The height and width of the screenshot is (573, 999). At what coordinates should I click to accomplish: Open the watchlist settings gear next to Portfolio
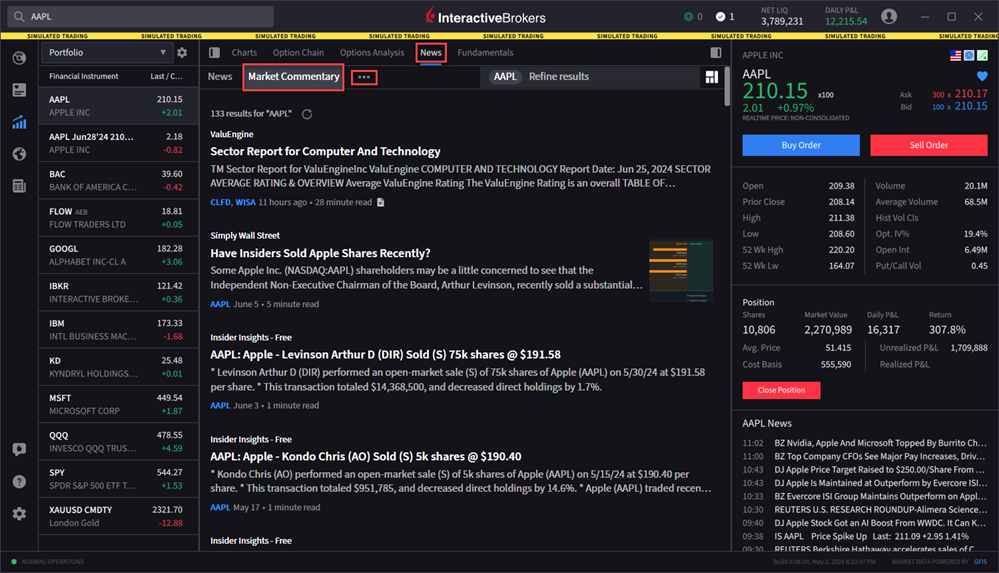[x=182, y=53]
